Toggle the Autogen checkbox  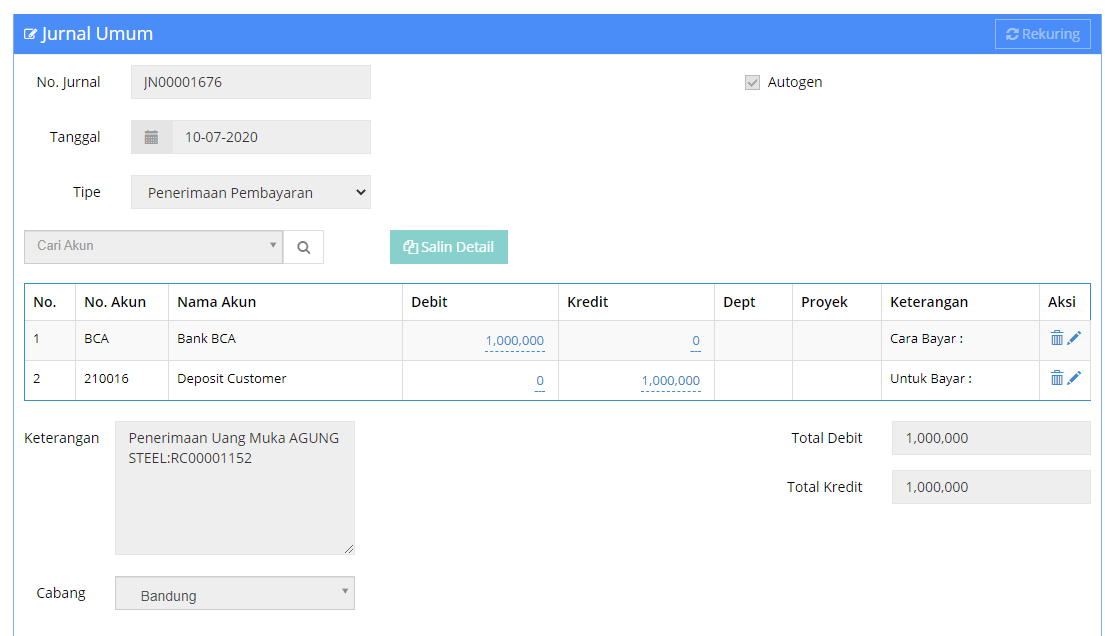(753, 83)
